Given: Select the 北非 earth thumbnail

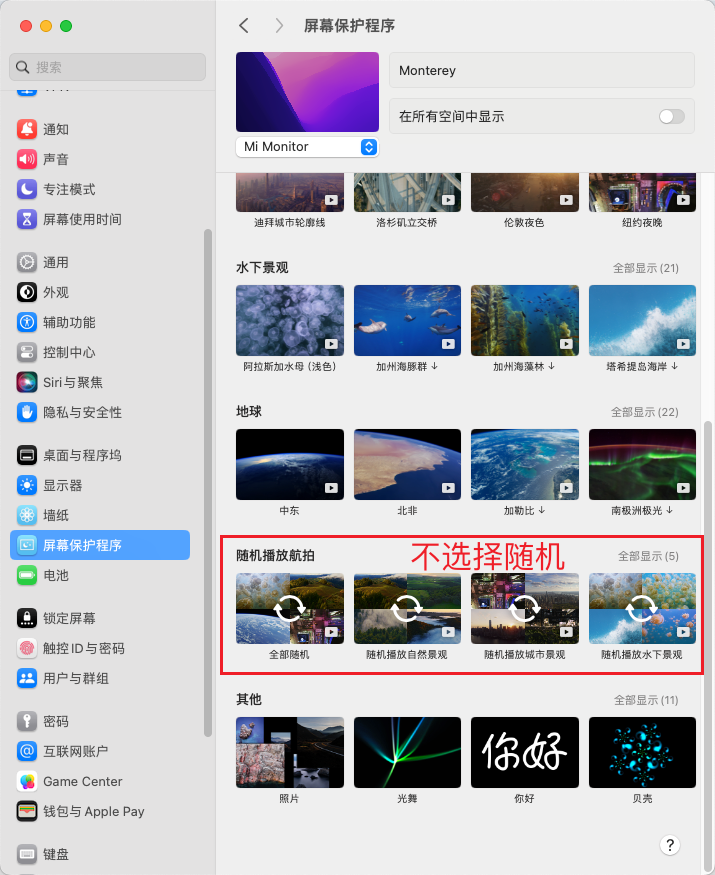Looking at the screenshot, I should point(407,464).
